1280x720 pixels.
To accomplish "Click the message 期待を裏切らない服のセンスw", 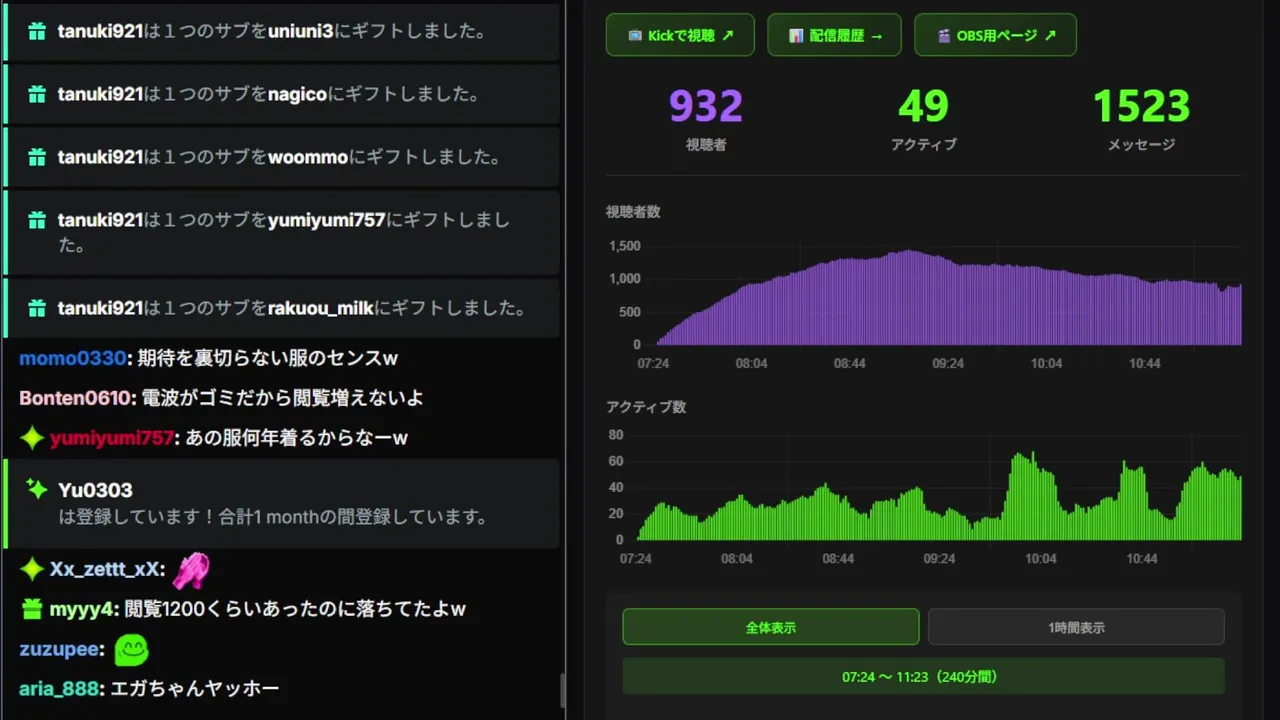I will point(267,358).
